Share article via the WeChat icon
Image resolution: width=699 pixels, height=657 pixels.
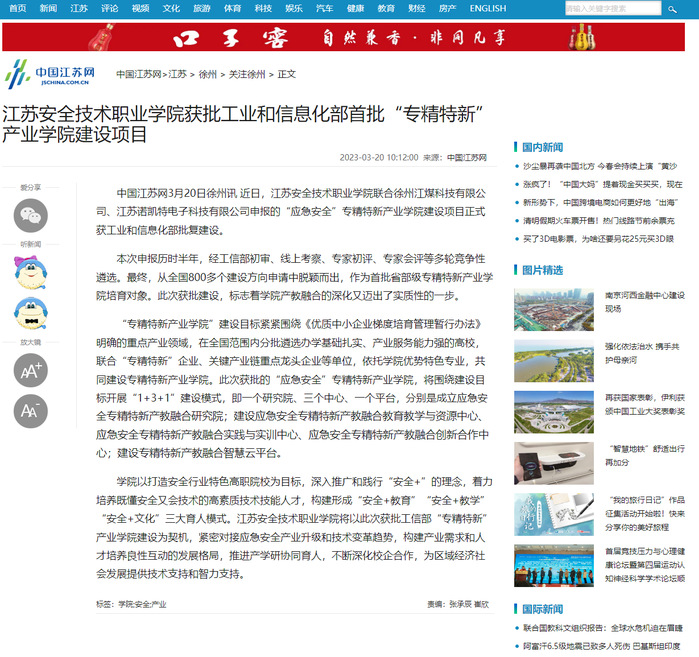click(x=30, y=215)
